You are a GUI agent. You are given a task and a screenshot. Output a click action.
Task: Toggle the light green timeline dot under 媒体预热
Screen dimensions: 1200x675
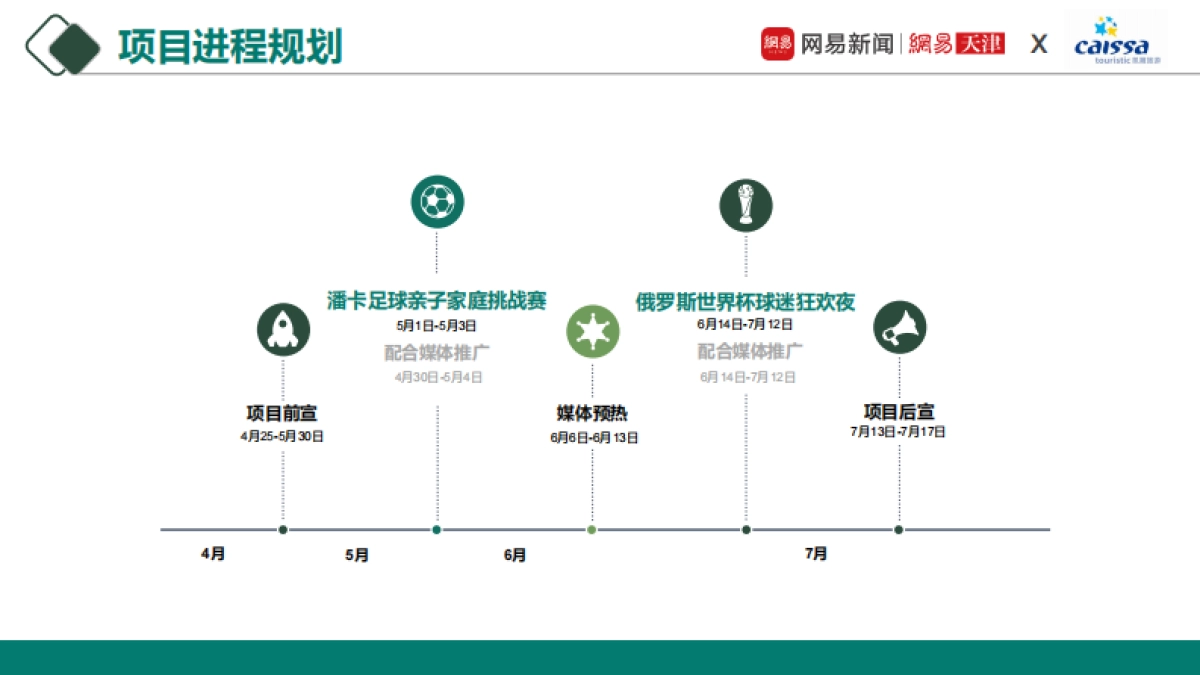pyautogui.click(x=593, y=528)
